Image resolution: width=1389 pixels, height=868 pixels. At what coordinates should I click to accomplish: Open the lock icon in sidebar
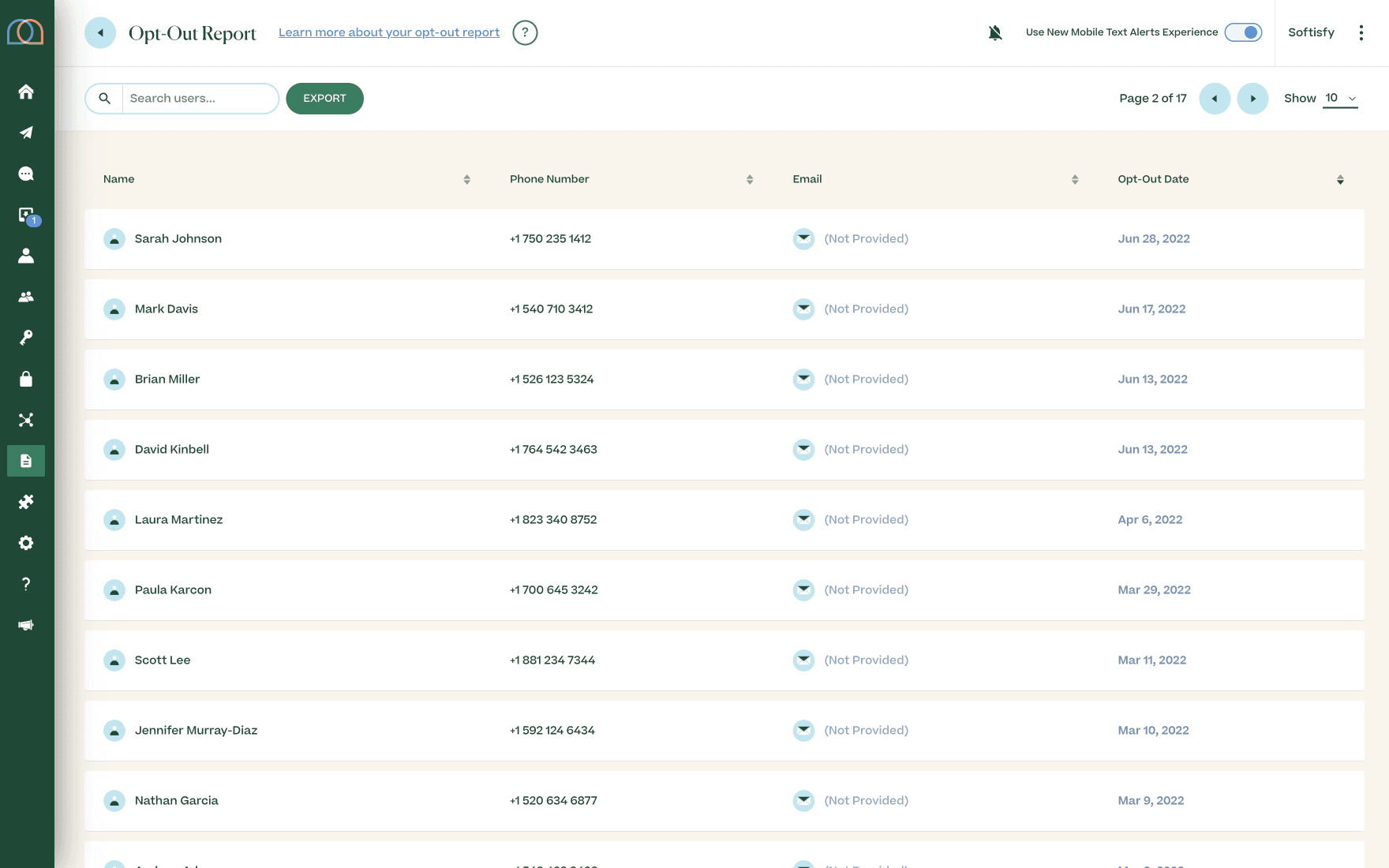pyautogui.click(x=26, y=379)
